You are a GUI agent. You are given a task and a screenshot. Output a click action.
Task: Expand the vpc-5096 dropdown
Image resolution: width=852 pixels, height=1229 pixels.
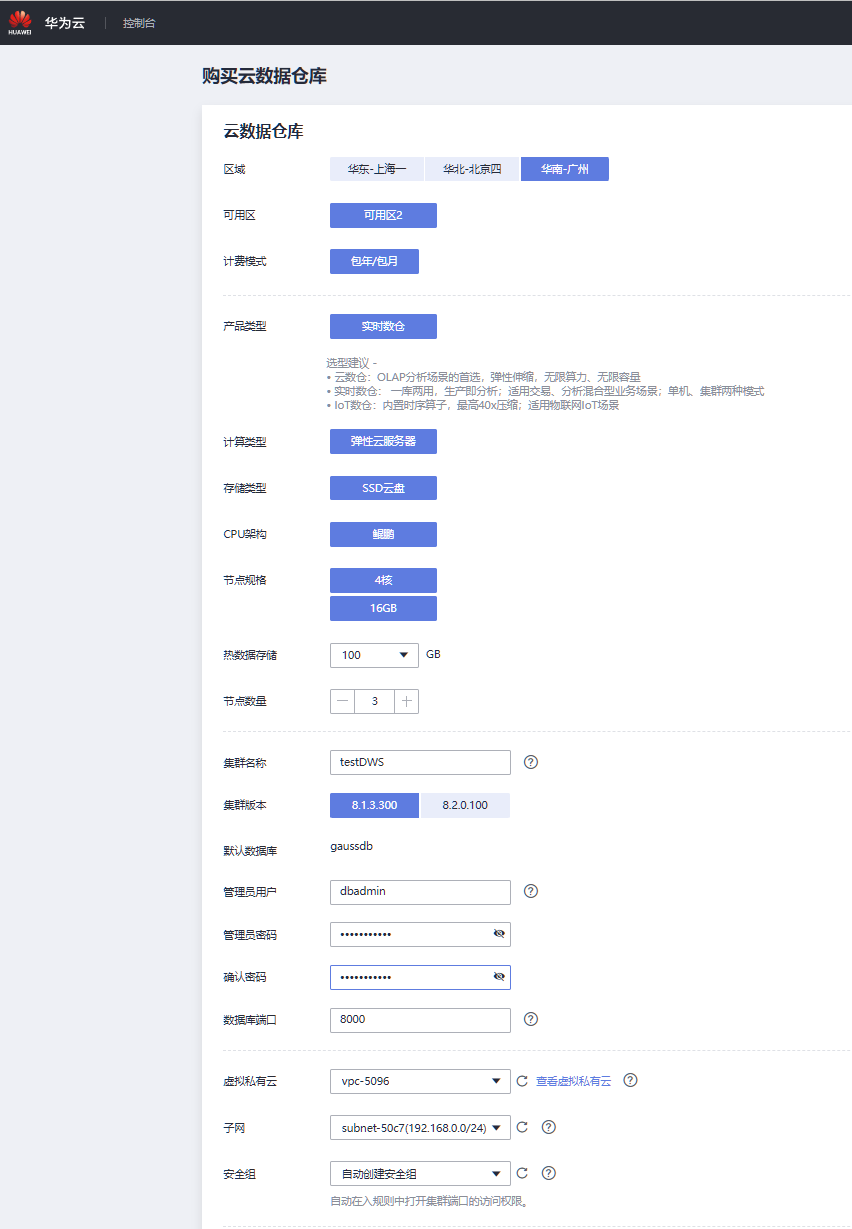tap(496, 1081)
